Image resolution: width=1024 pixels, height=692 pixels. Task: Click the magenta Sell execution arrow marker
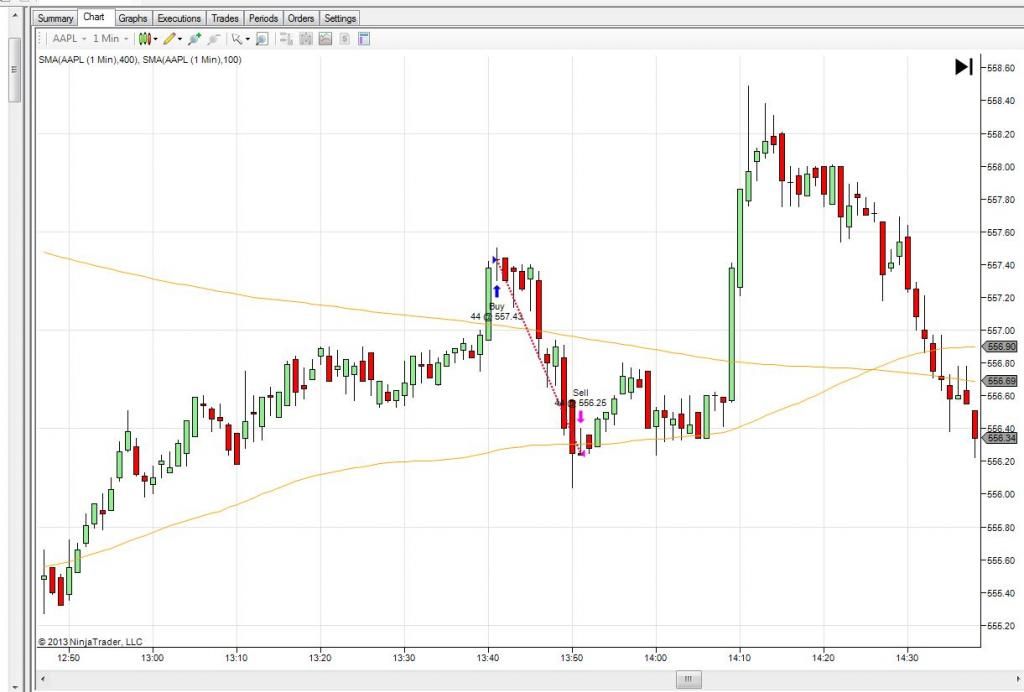click(x=580, y=416)
